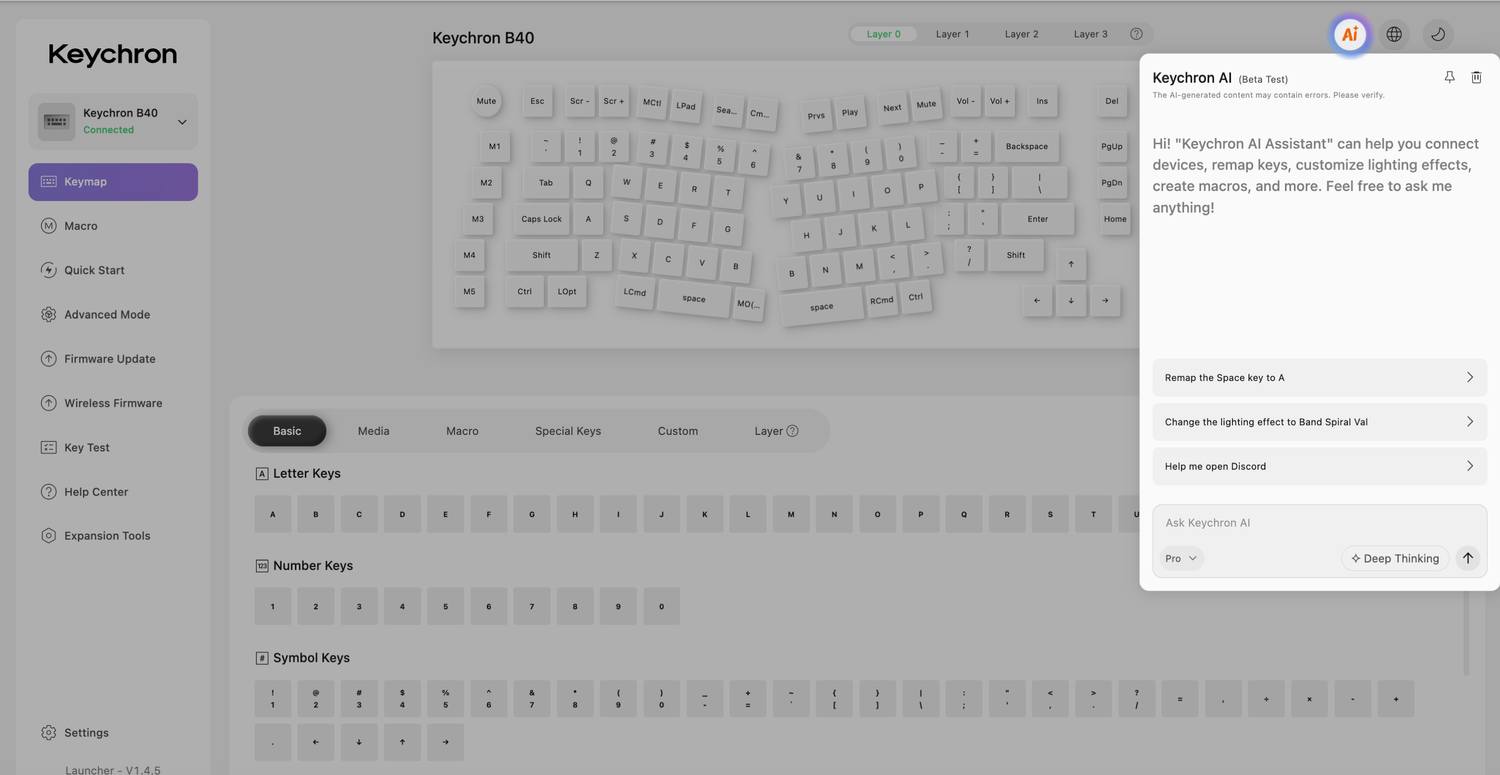Pick the ? / key in Symbol Keys palette
This screenshot has width=1500, height=775.
click(x=1137, y=699)
